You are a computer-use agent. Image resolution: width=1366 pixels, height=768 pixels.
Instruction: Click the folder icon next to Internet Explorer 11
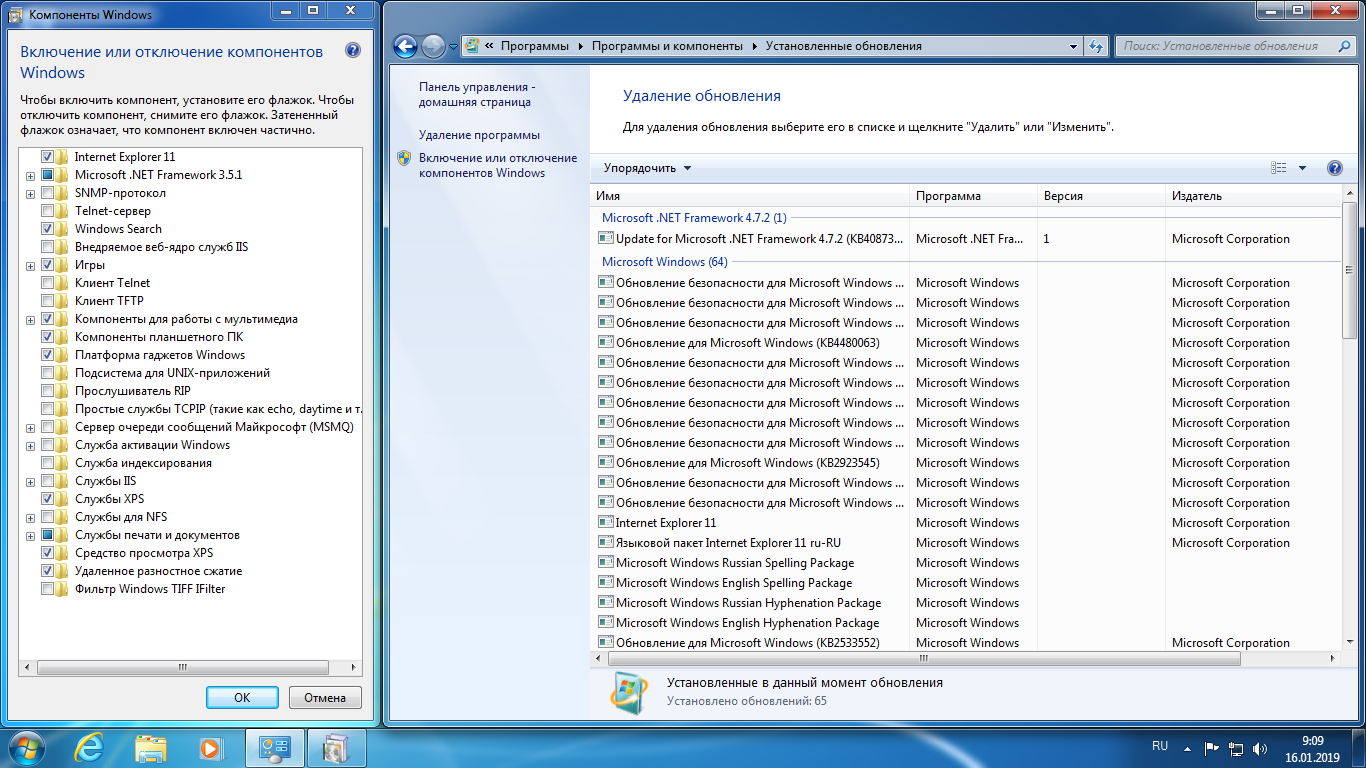click(x=64, y=157)
